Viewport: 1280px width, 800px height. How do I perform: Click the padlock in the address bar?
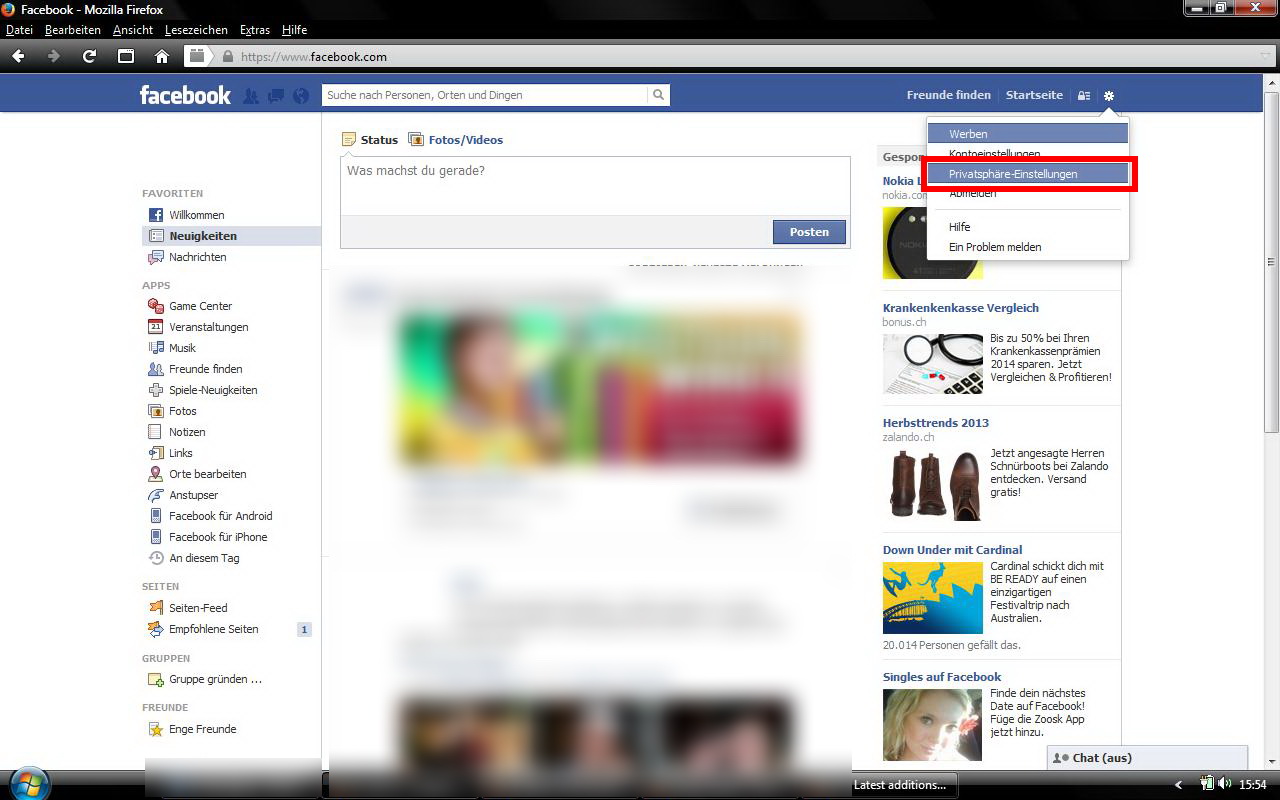[227, 57]
